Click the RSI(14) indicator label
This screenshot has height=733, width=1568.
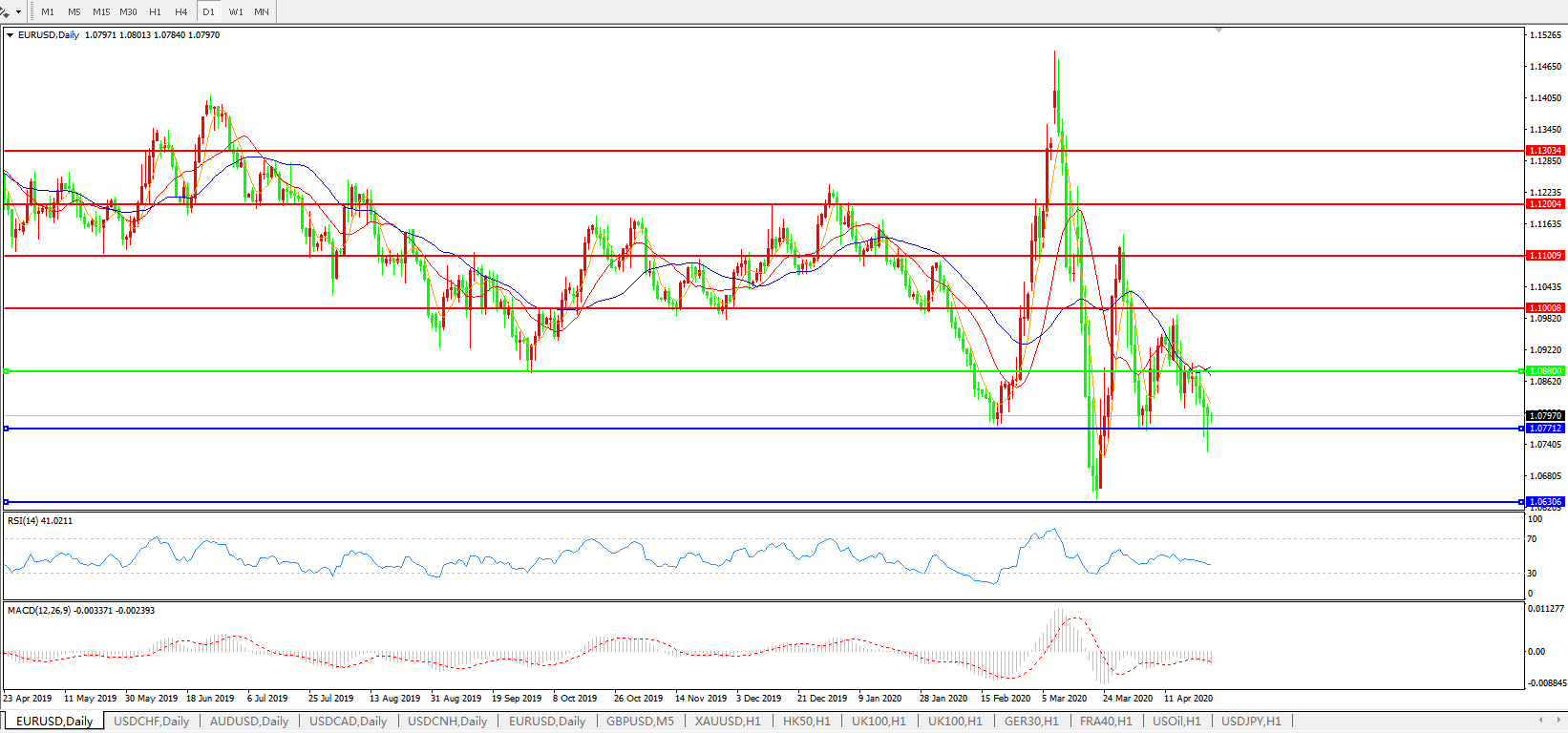[39, 521]
